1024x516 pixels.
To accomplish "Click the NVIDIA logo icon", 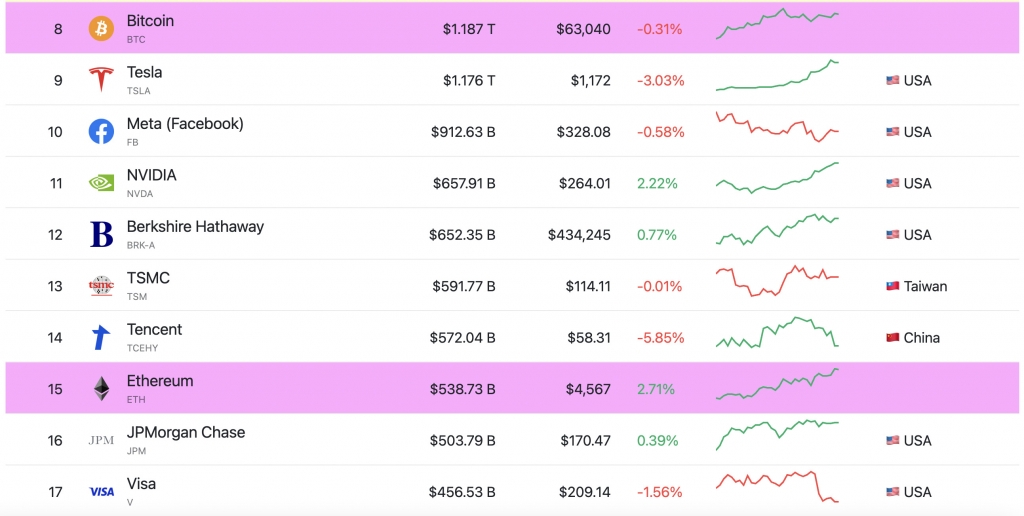I will pos(101,184).
